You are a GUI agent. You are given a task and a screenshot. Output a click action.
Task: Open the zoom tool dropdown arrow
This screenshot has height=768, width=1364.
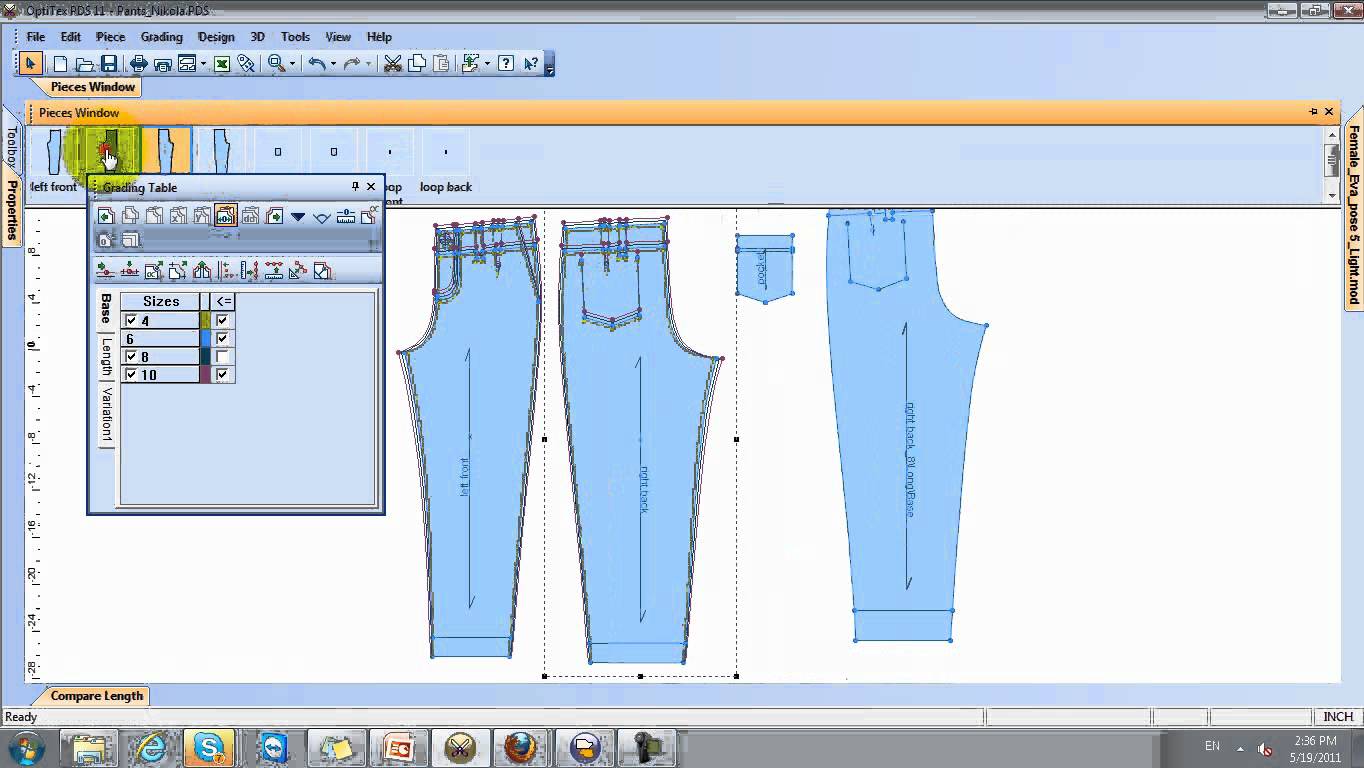tap(293, 63)
